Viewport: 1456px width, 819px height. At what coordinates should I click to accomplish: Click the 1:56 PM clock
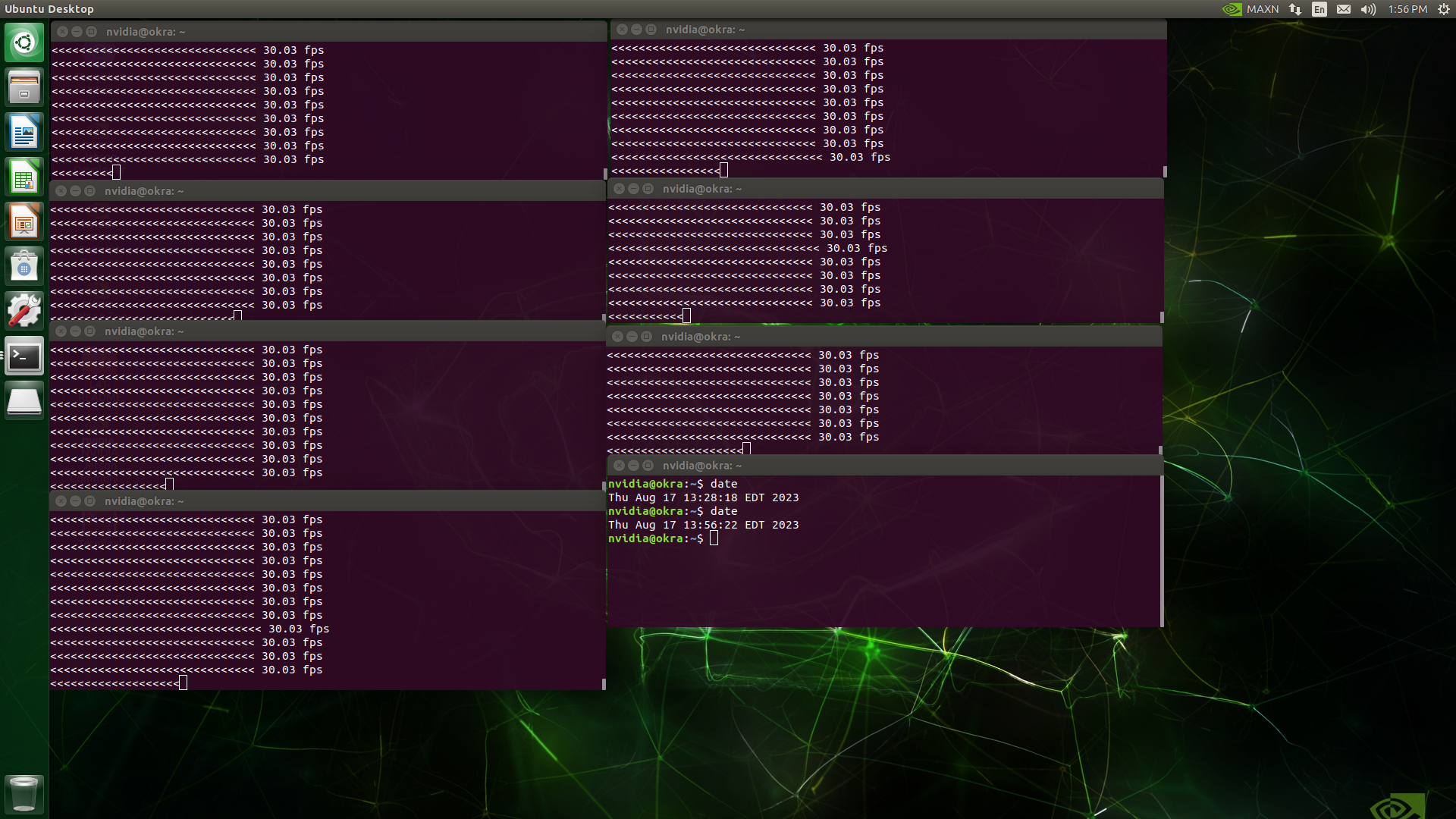coord(1407,9)
